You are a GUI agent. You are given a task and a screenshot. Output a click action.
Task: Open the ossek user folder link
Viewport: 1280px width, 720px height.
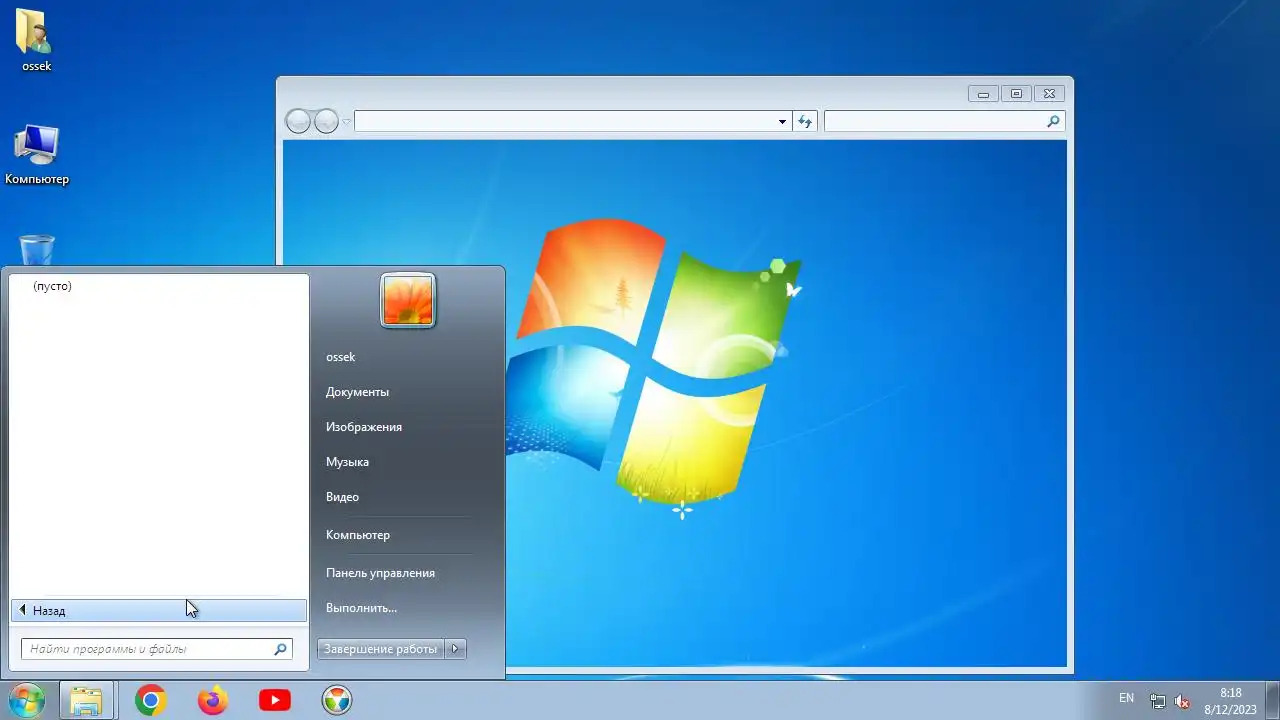point(341,357)
